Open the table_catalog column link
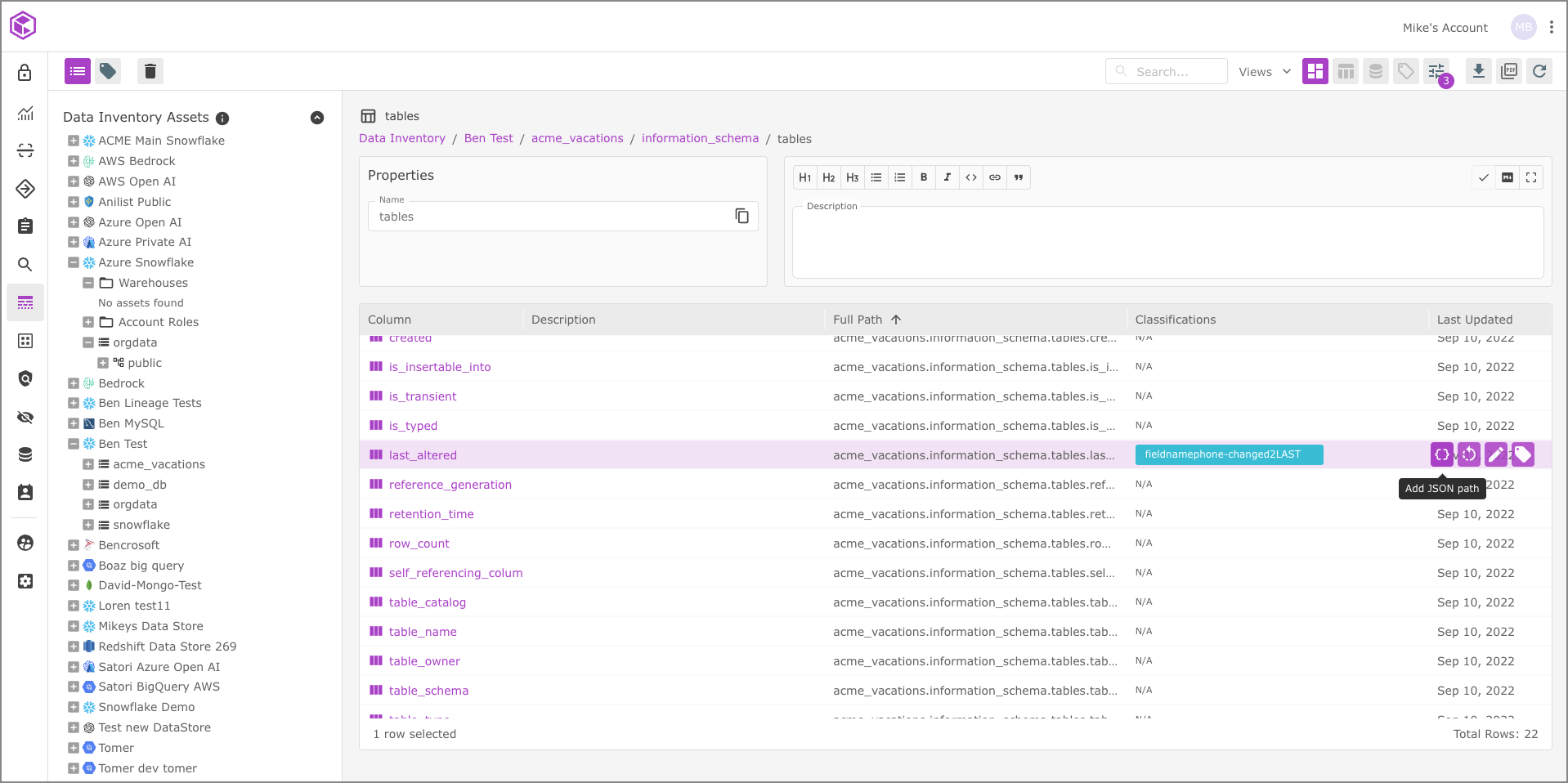 [x=427, y=602]
